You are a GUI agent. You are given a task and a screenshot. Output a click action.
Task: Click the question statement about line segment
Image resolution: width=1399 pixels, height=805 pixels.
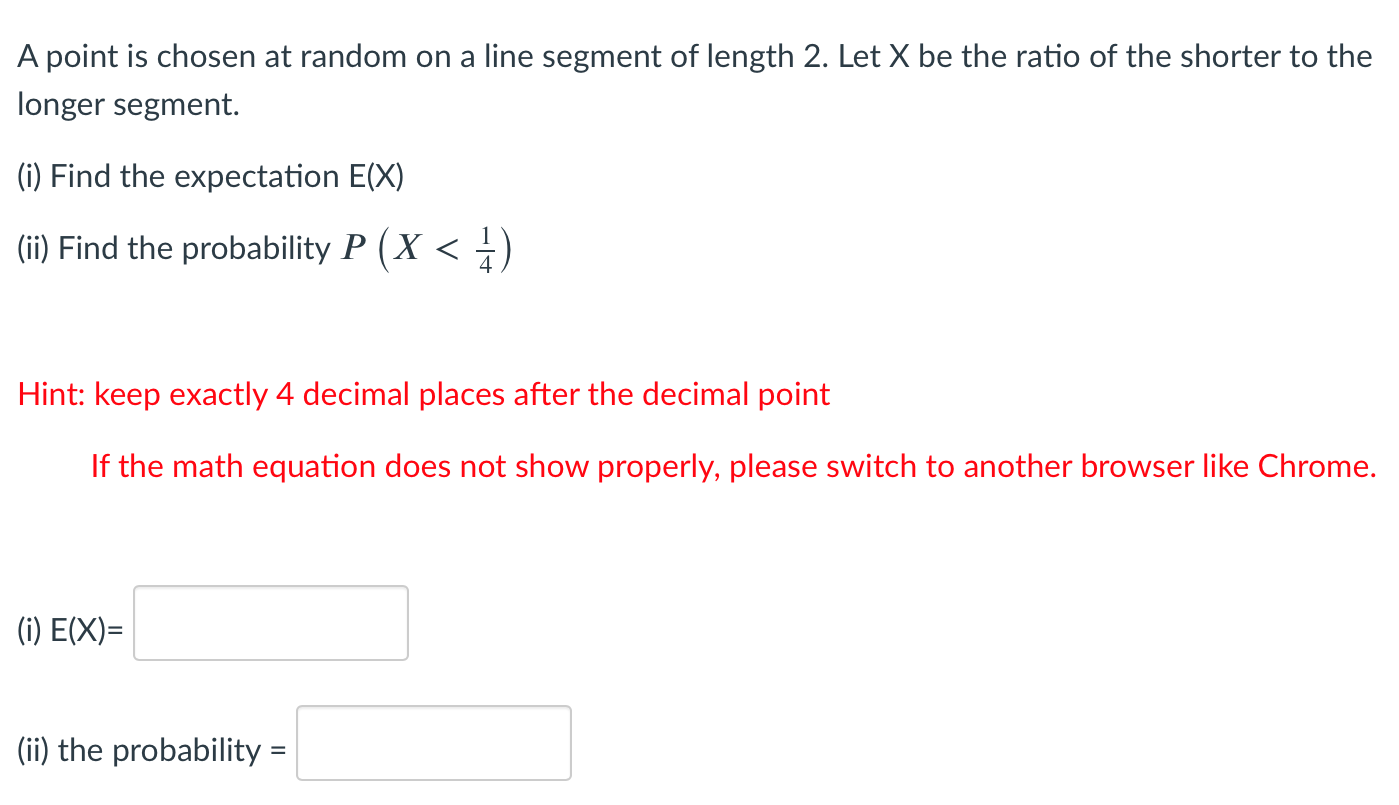(x=690, y=56)
